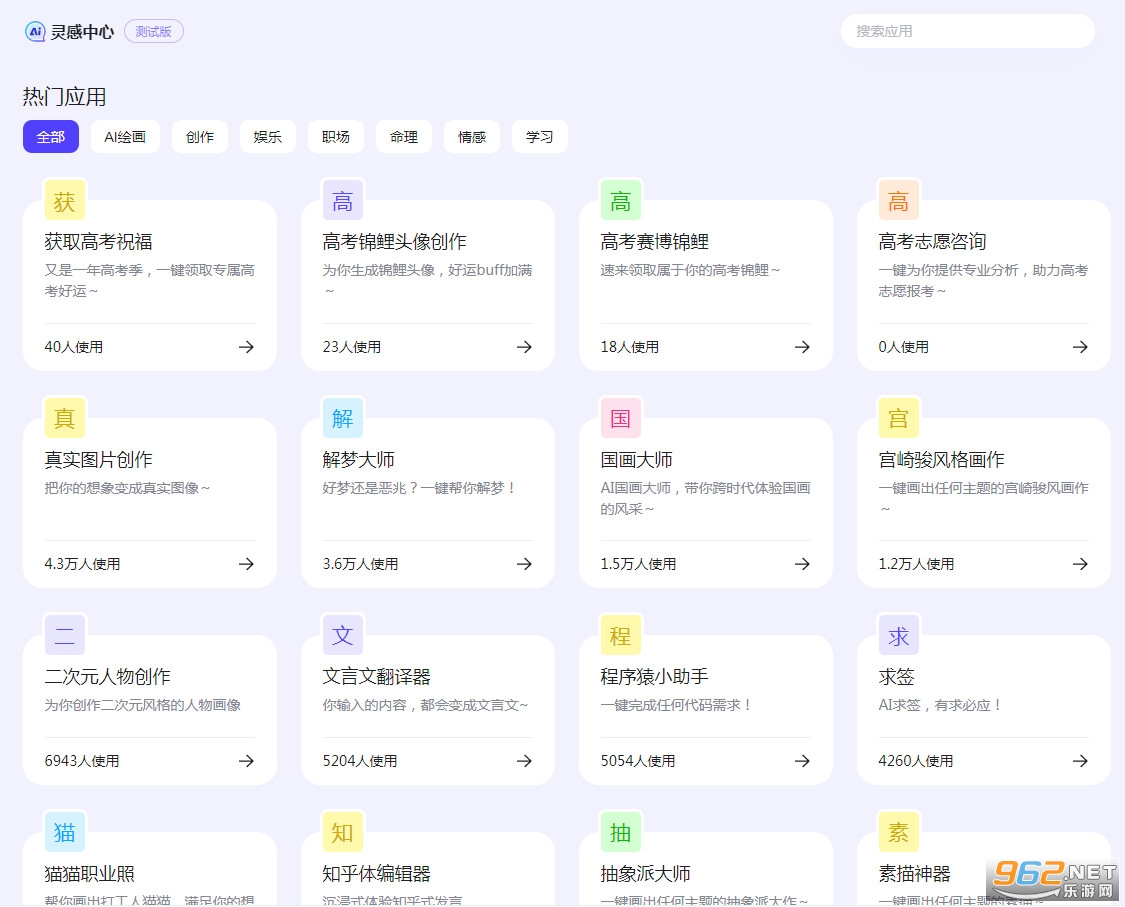The image size is (1125, 907).
Task: Click the arrow on 二次元人物创作 card
Action: [x=246, y=761]
